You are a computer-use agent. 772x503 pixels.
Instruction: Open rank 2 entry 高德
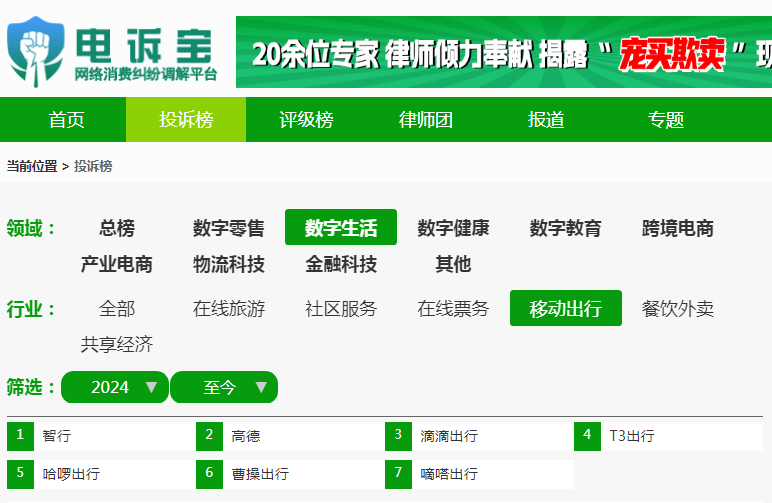[x=290, y=436]
